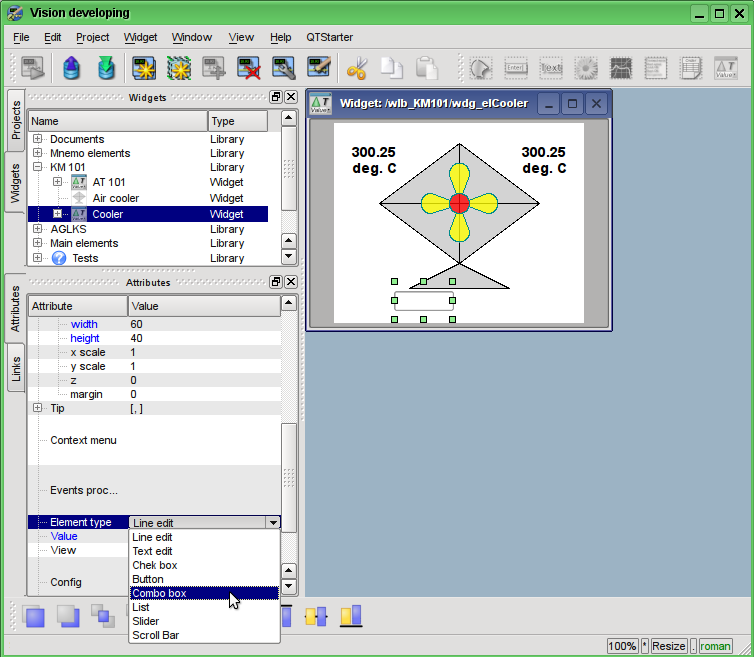Open the Element type dropdown arrow
Screen dimensions: 754x657
click(x=272, y=522)
